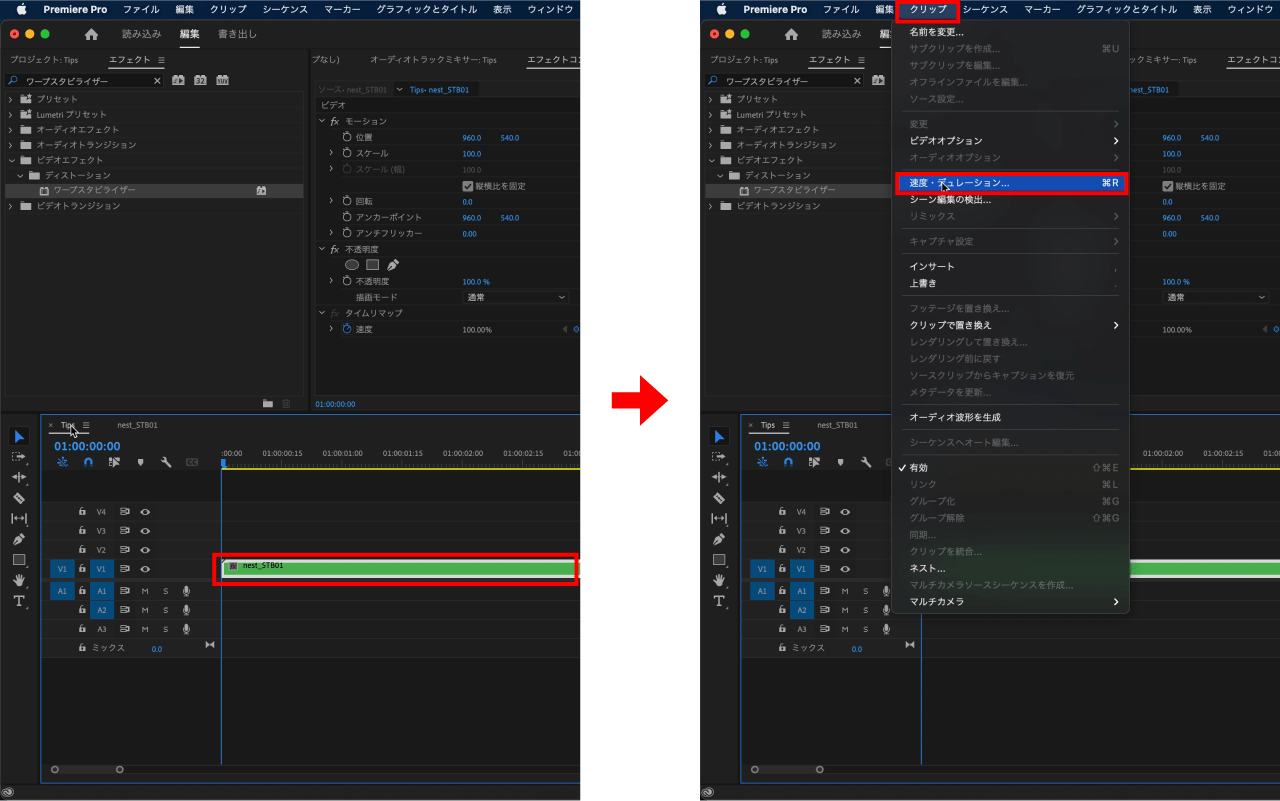Filter YUV effects icon in left screenshot

point(222,80)
